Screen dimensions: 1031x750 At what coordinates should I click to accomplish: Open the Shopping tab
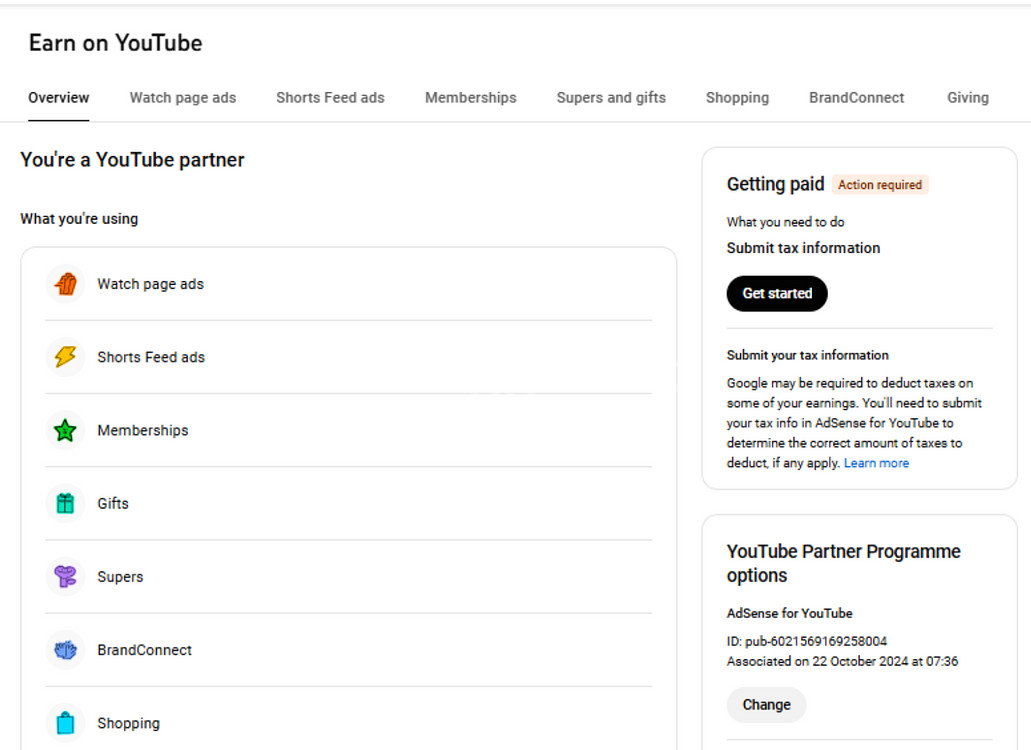click(x=737, y=98)
